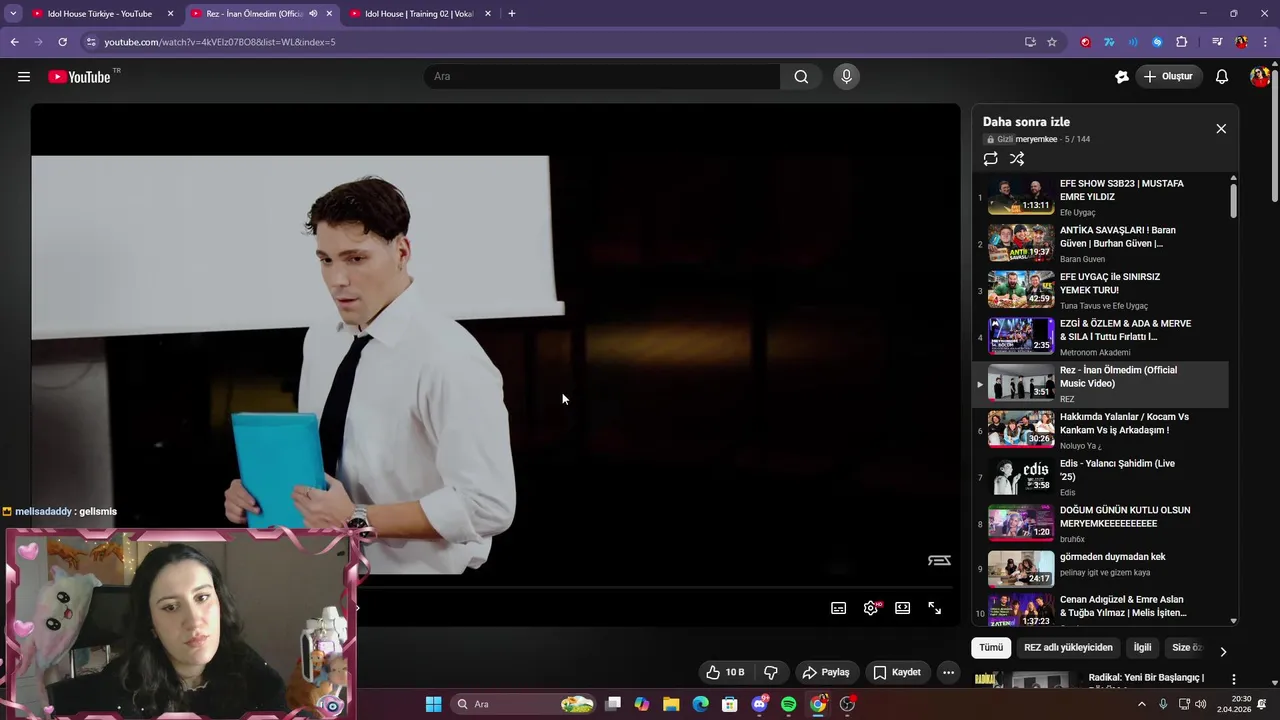Open the extensions puzzle menu
The width and height of the screenshot is (1280, 720).
[1182, 42]
